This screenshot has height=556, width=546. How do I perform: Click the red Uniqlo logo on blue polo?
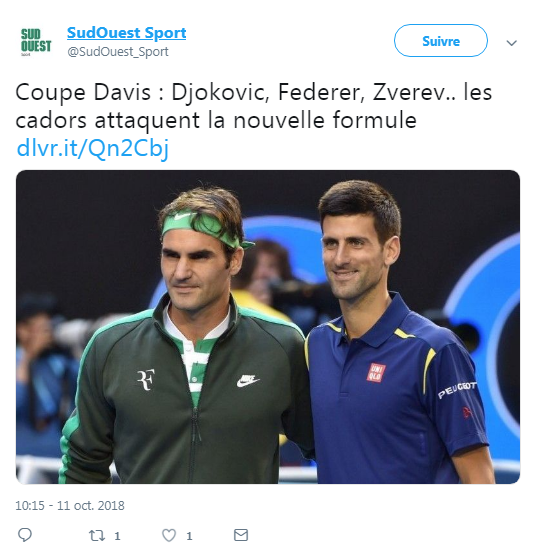click(x=376, y=372)
